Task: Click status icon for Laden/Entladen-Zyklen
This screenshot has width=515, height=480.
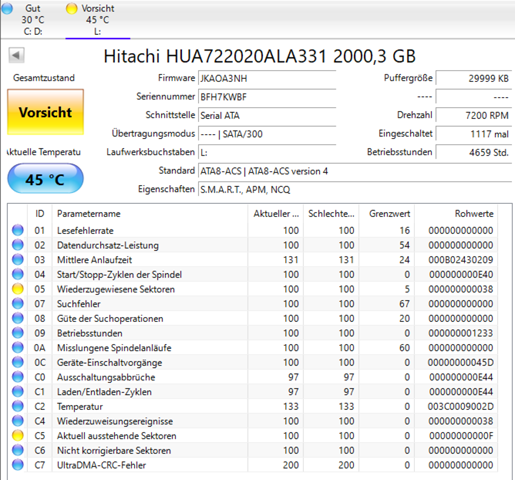Action: click(x=18, y=392)
